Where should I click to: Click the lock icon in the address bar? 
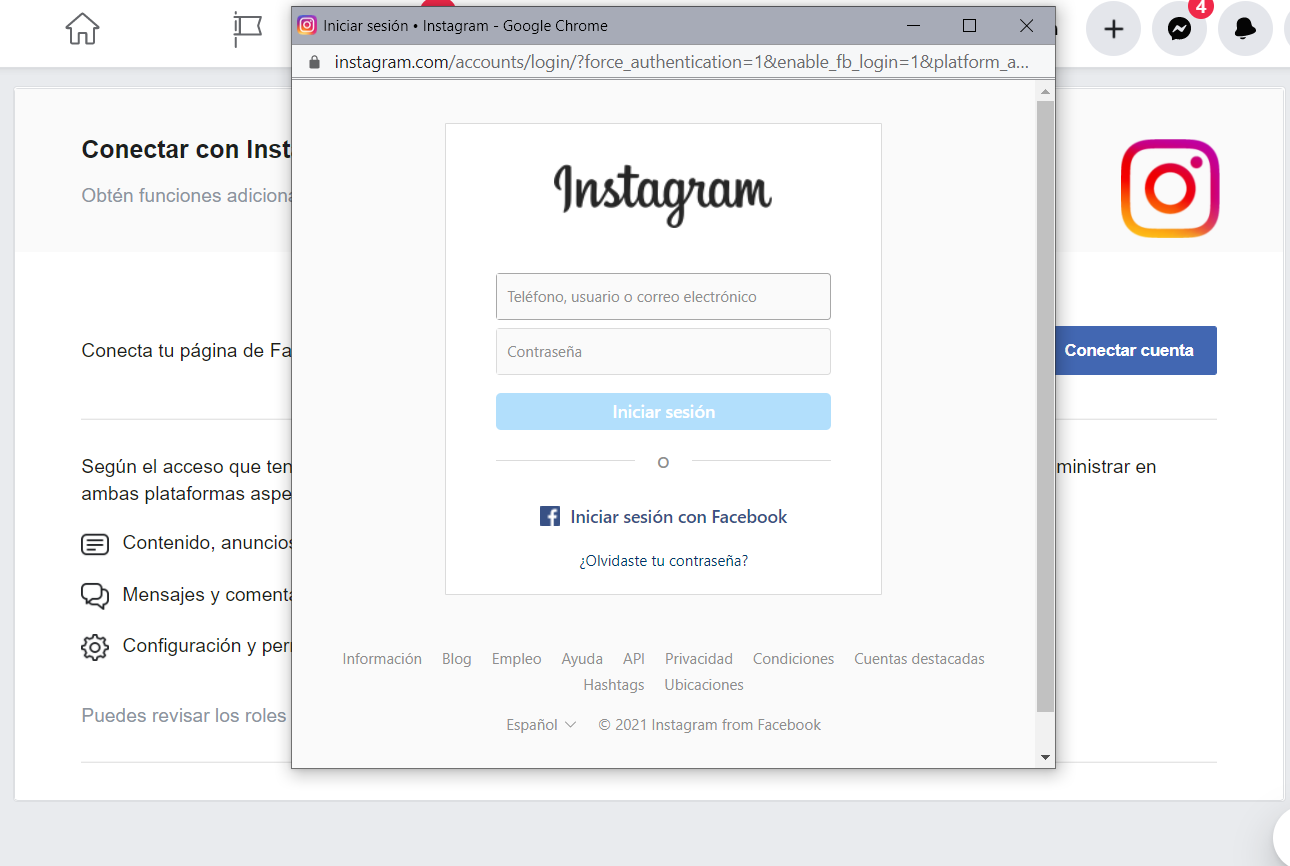[x=314, y=62]
